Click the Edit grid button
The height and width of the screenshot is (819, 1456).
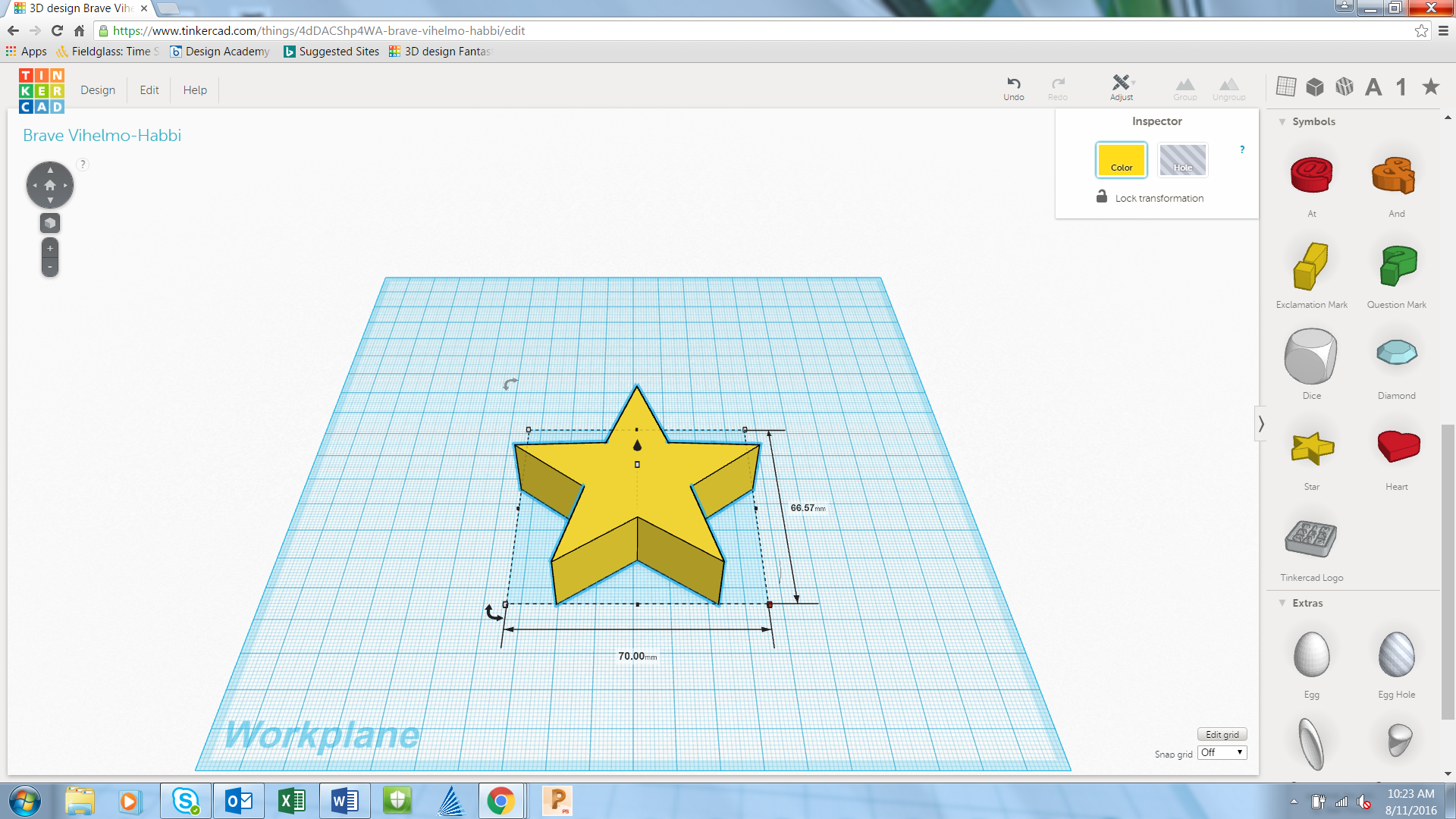(1222, 734)
